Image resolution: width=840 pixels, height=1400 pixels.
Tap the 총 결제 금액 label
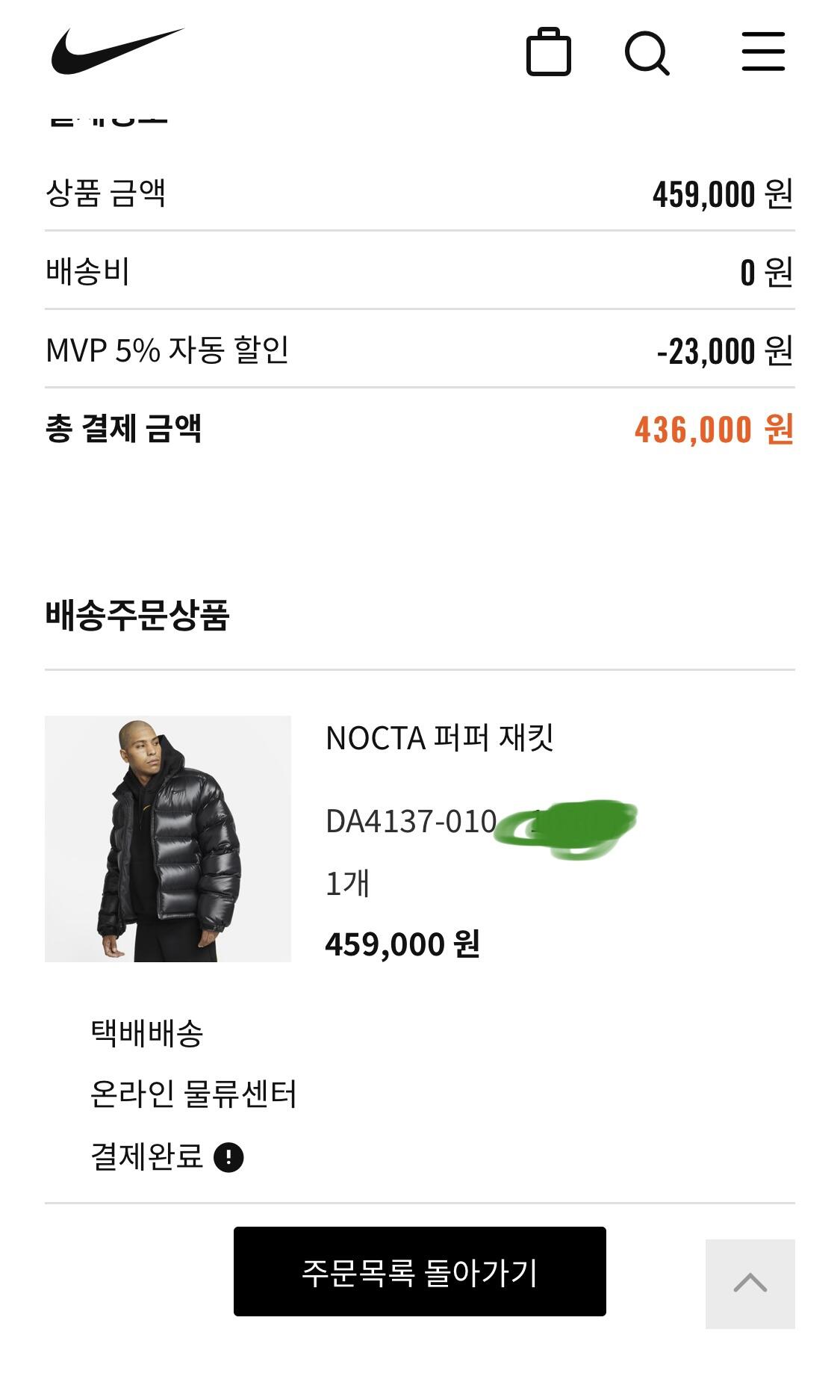coord(124,429)
